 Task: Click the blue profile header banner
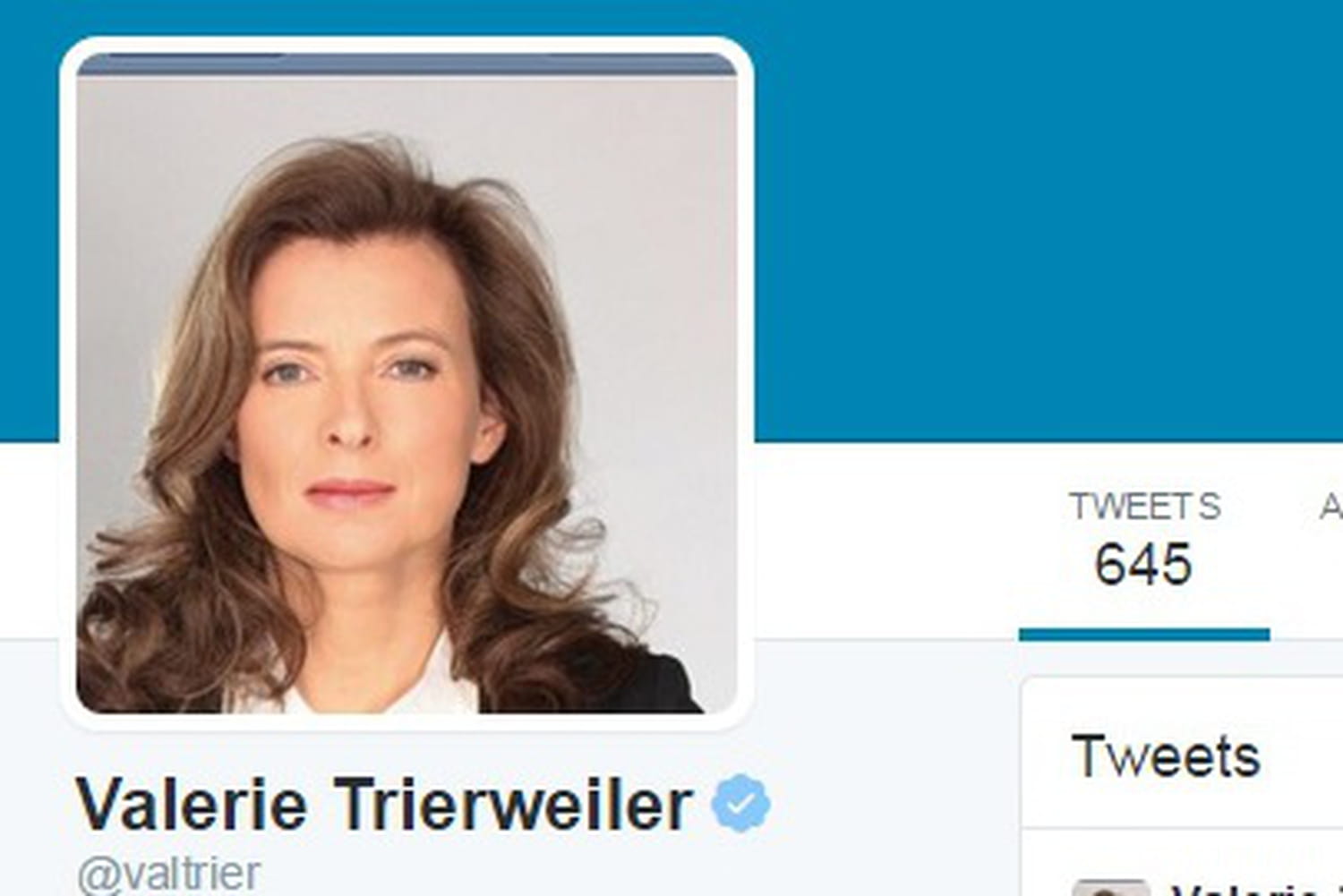click(x=1048, y=219)
